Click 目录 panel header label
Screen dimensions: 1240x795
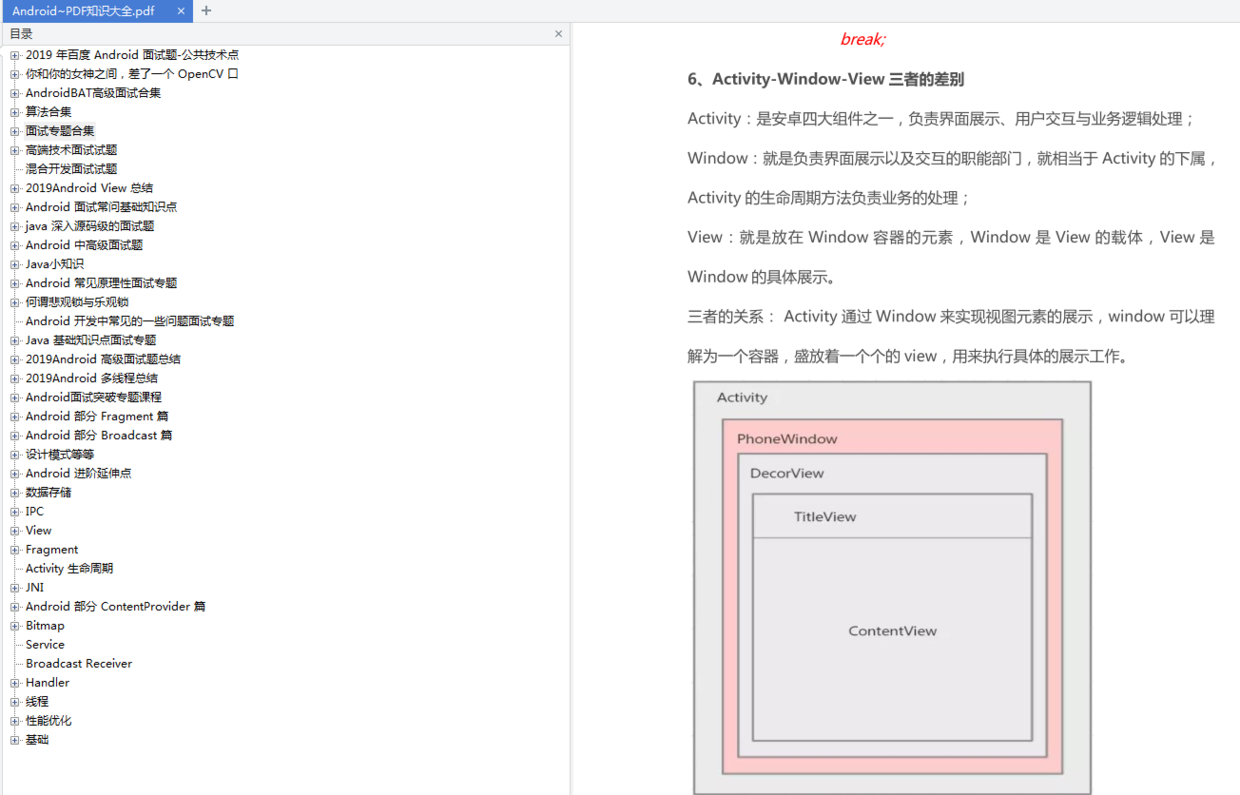pos(21,34)
